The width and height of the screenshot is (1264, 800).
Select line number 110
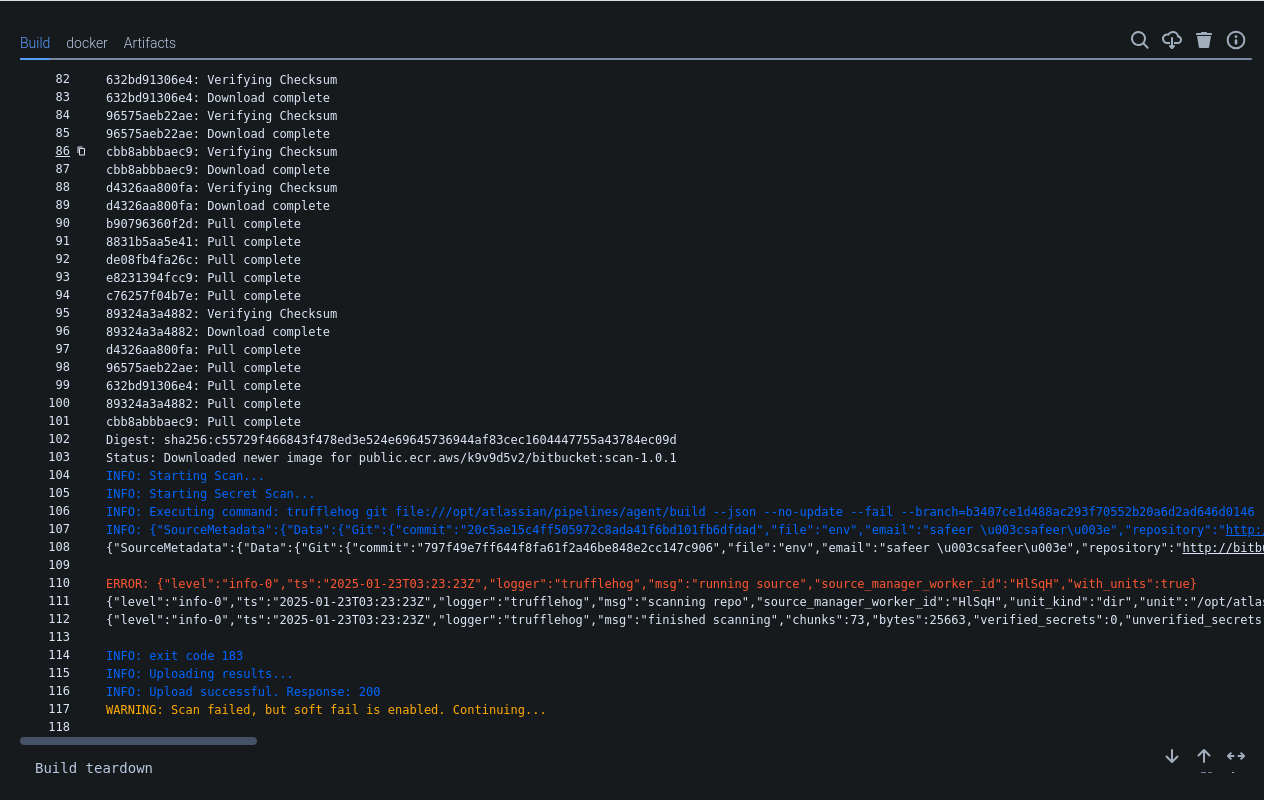click(59, 584)
